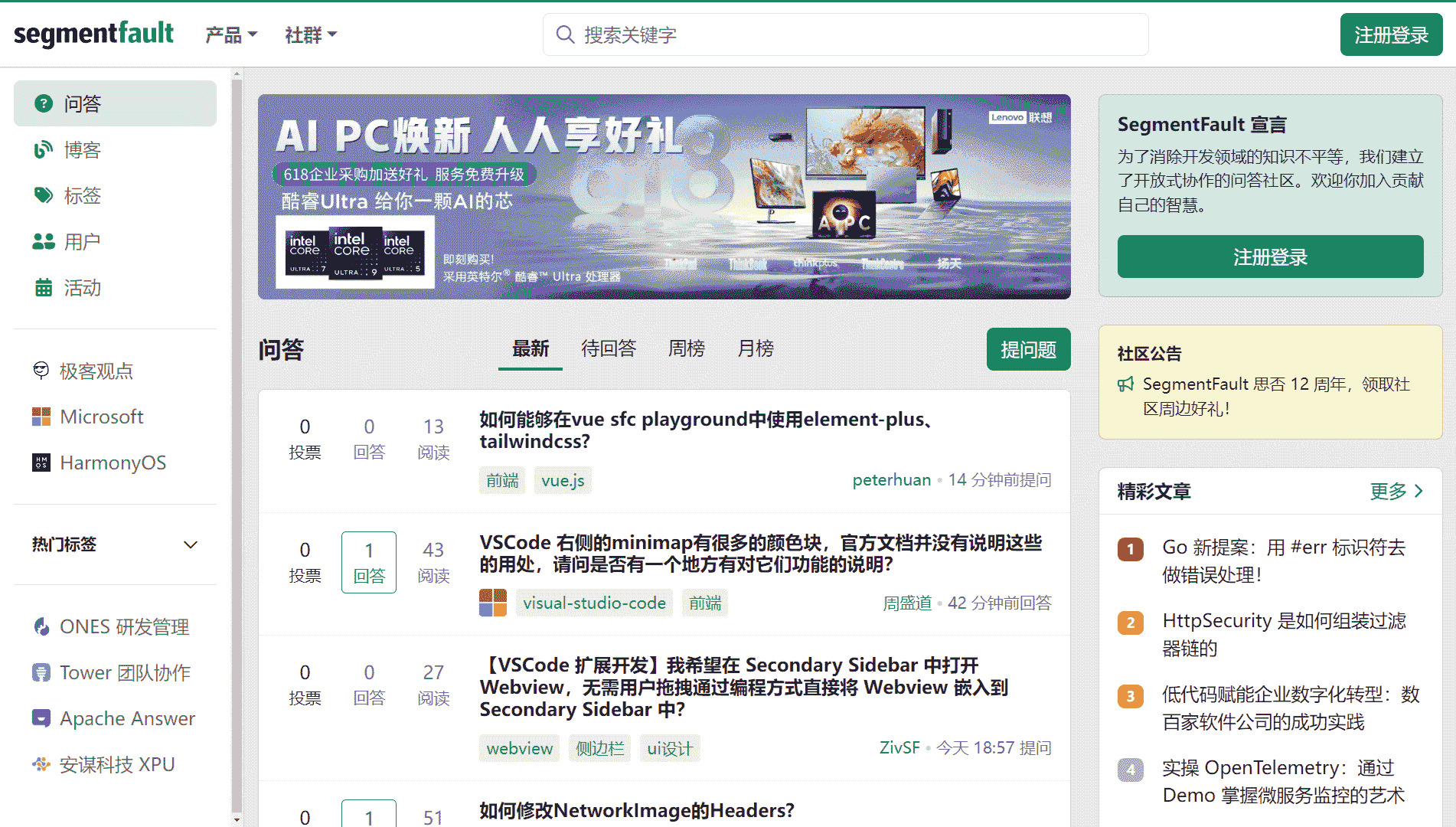Click into the 搜索关键字 search field

(845, 34)
